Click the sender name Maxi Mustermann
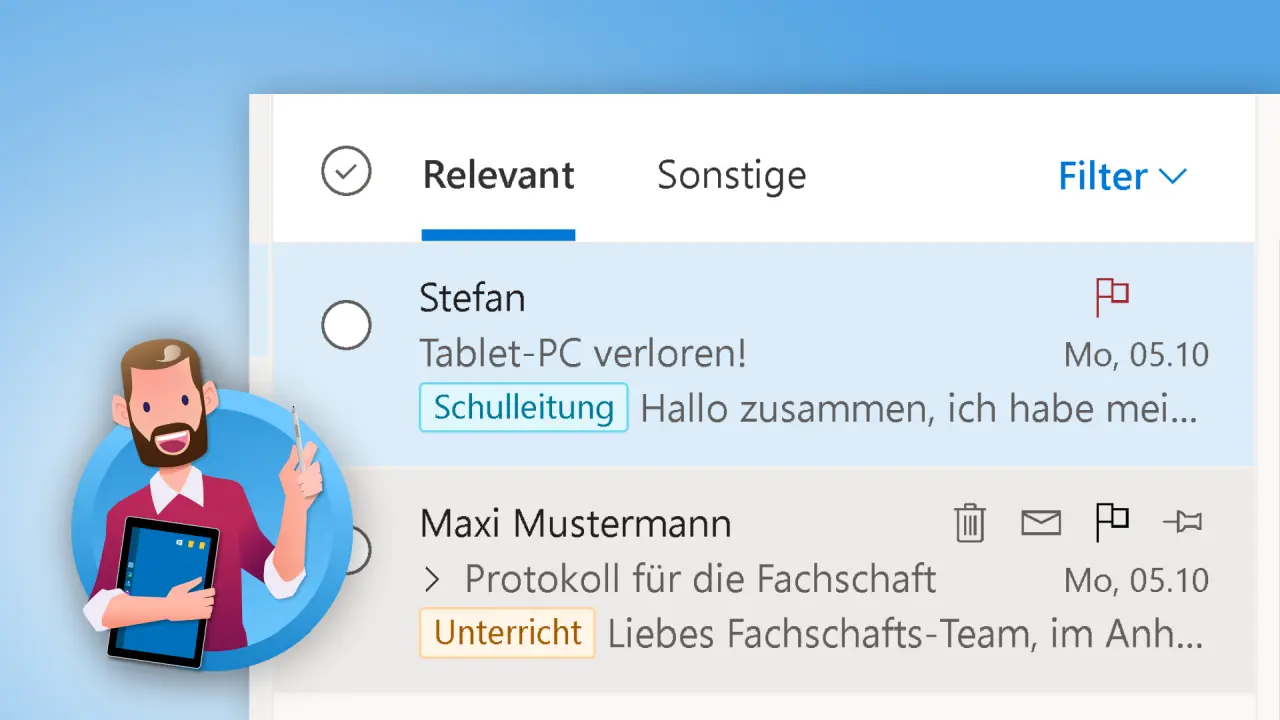The image size is (1280, 720). click(575, 522)
